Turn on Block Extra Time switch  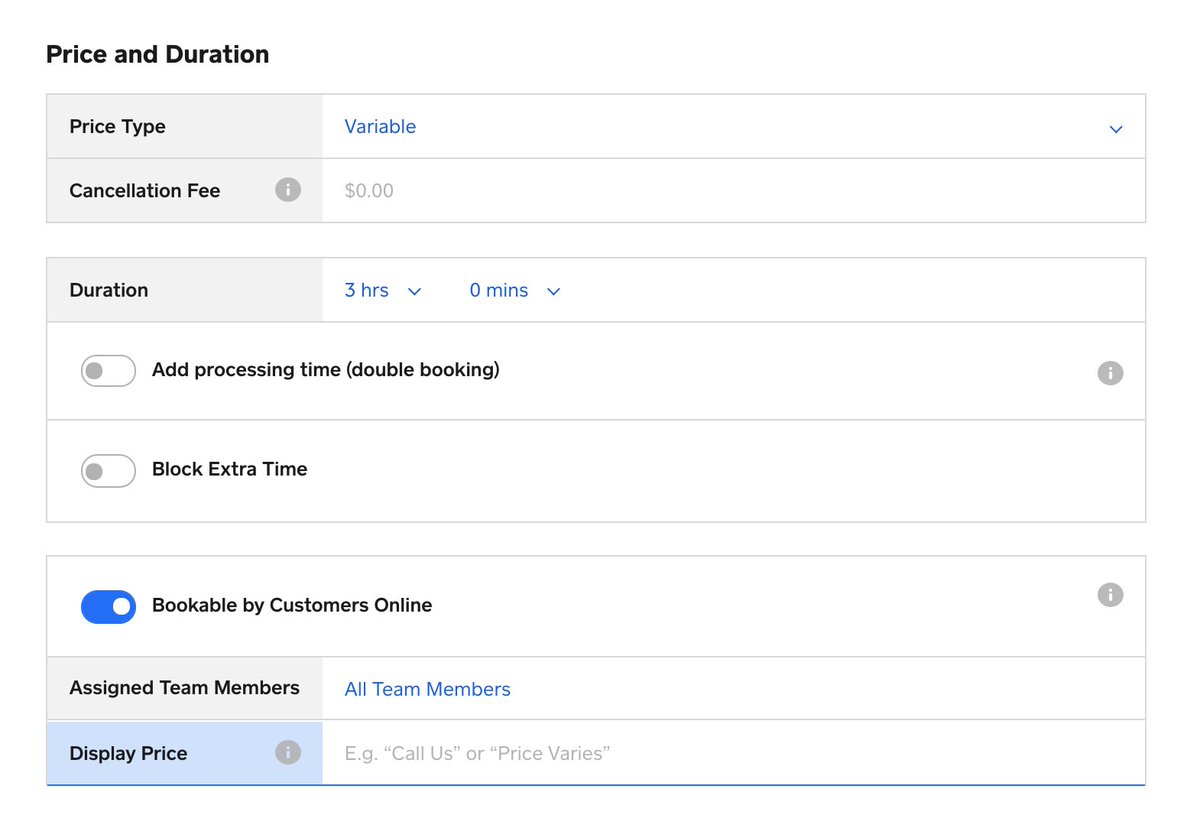click(x=108, y=471)
